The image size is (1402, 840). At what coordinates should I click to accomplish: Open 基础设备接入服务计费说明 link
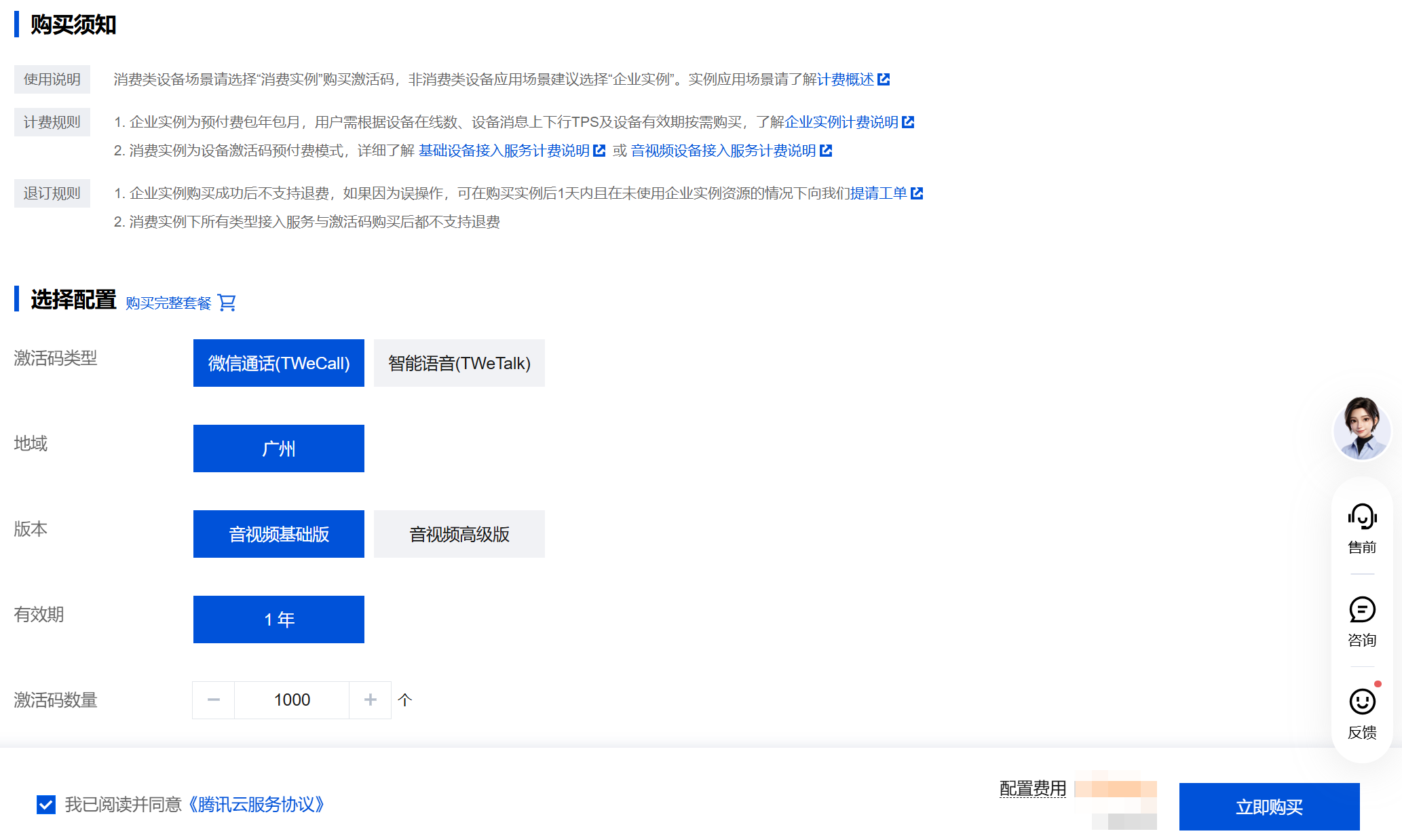point(504,151)
